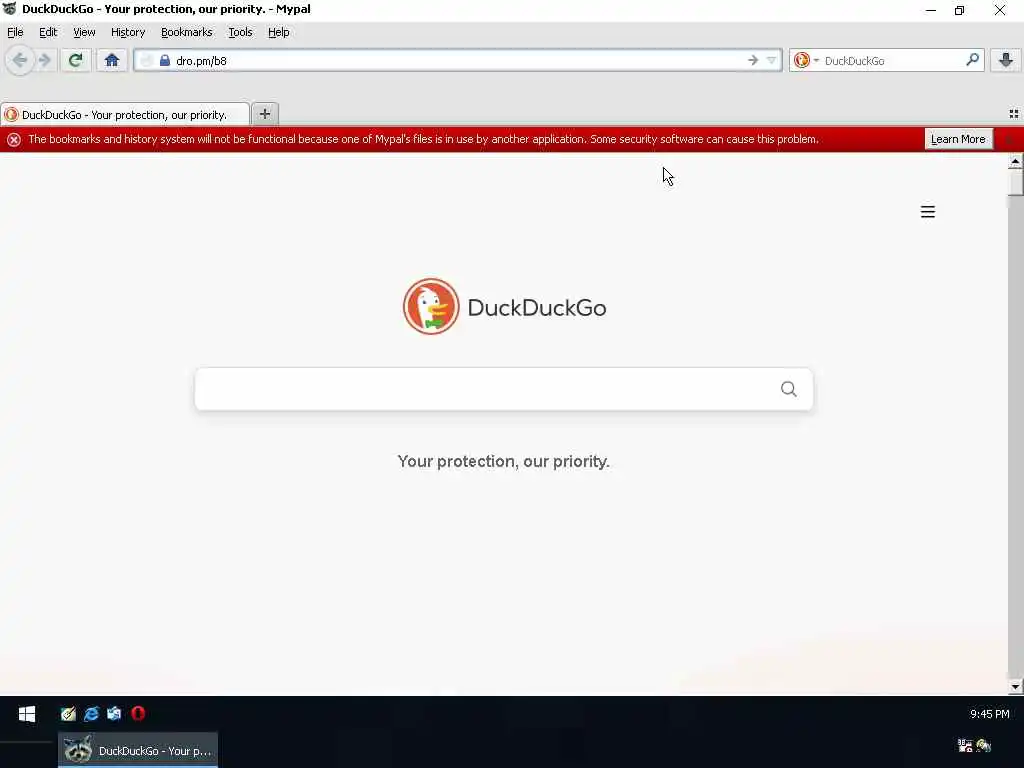Viewport: 1024px width, 768px height.
Task: Open the Edit menu
Action: [48, 32]
